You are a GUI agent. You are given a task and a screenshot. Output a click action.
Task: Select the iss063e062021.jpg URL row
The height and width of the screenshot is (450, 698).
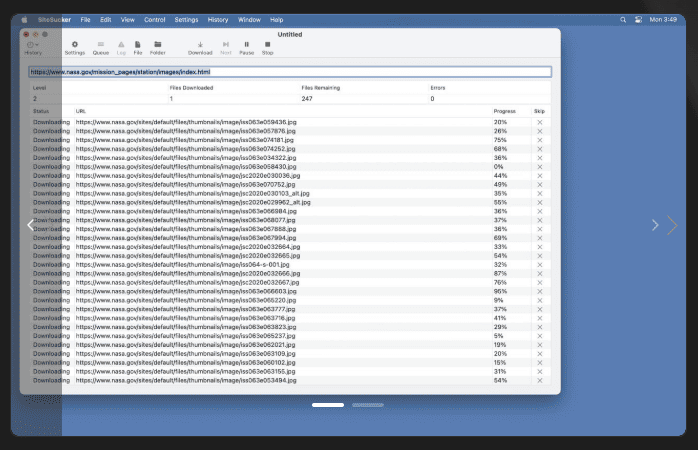pos(290,345)
